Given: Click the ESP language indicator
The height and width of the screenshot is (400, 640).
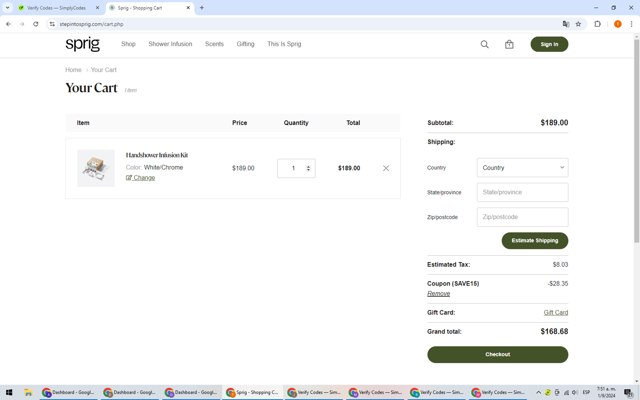Looking at the screenshot, I should 586,392.
